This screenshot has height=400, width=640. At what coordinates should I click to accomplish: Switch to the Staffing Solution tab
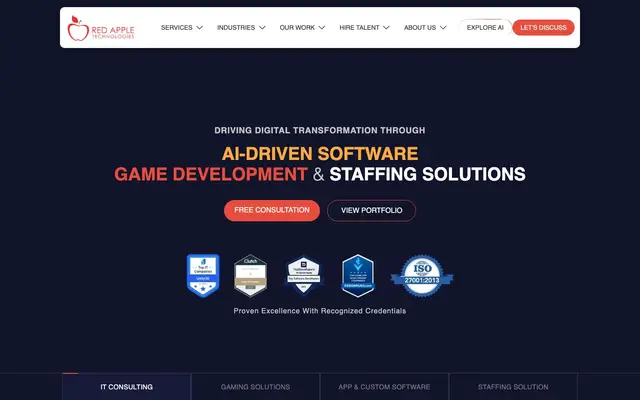coord(513,387)
